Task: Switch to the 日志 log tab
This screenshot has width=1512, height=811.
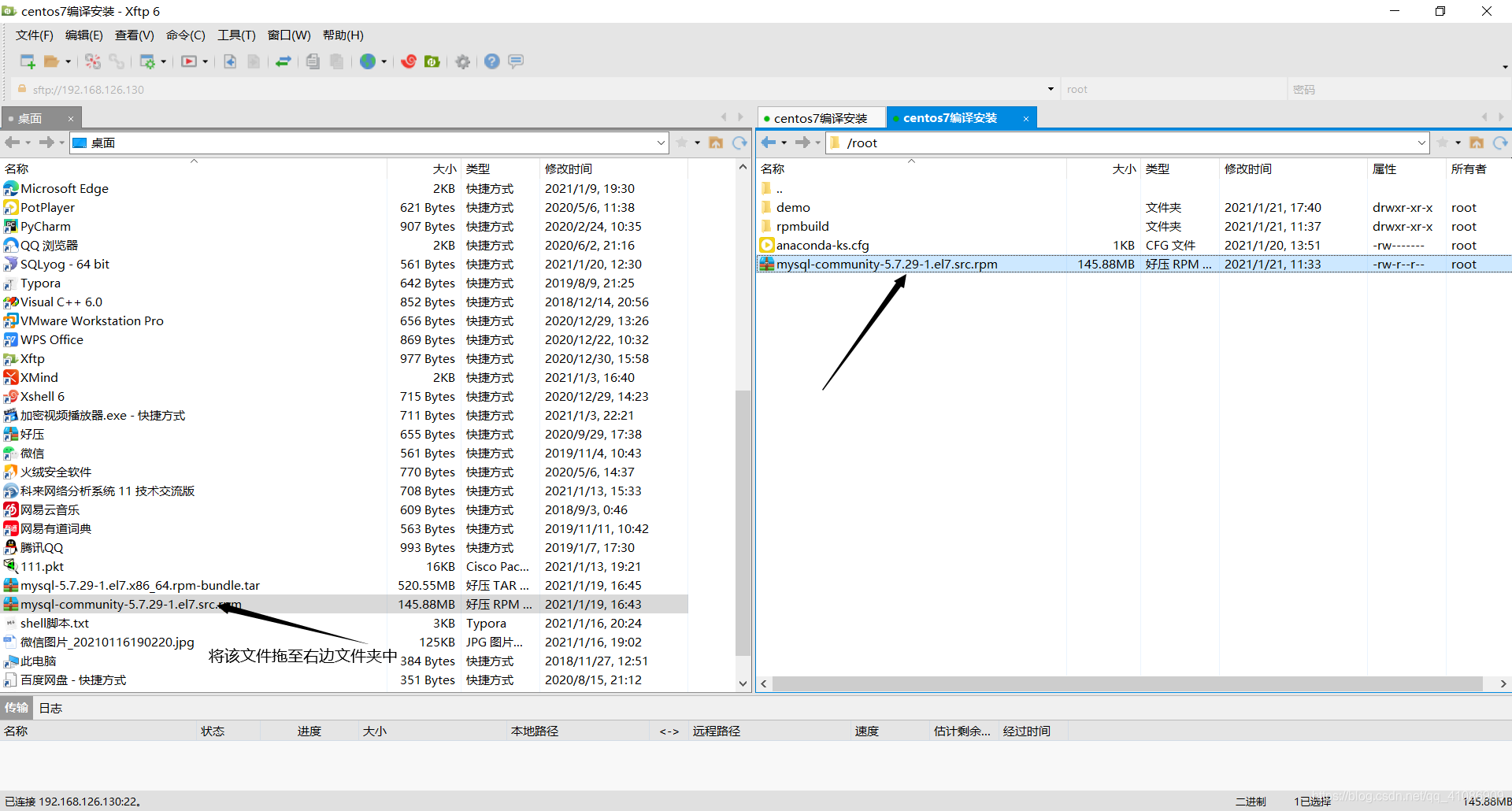Action: coord(50,708)
